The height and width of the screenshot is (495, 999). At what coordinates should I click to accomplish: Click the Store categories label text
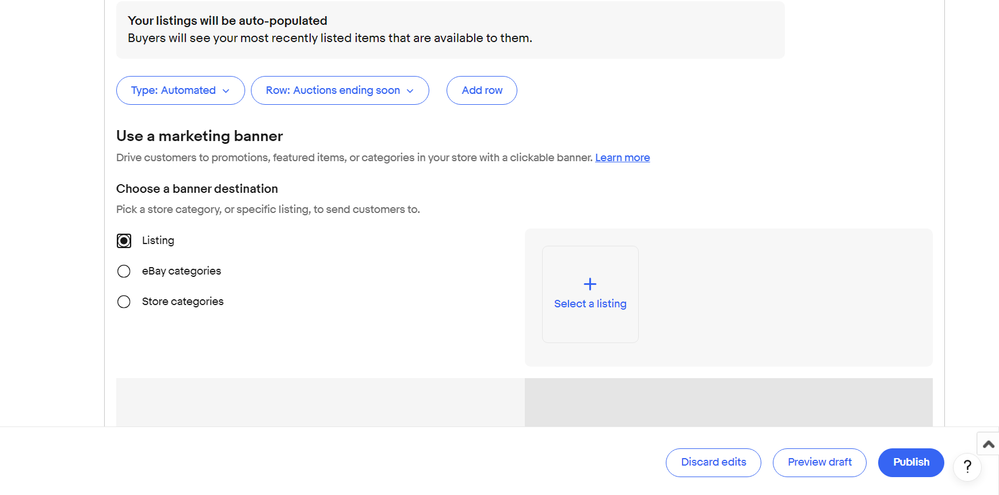pyautogui.click(x=182, y=302)
